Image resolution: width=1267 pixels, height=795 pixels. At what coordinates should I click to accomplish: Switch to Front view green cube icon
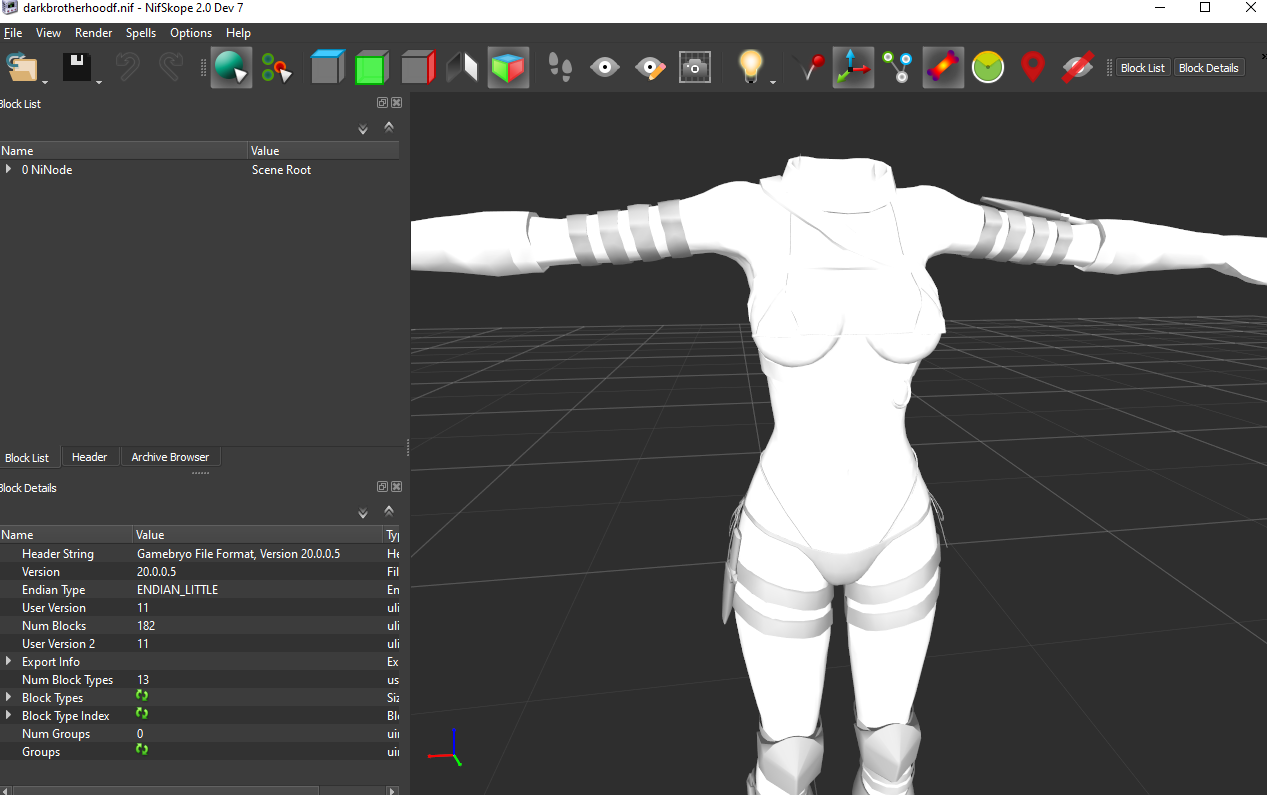371,68
